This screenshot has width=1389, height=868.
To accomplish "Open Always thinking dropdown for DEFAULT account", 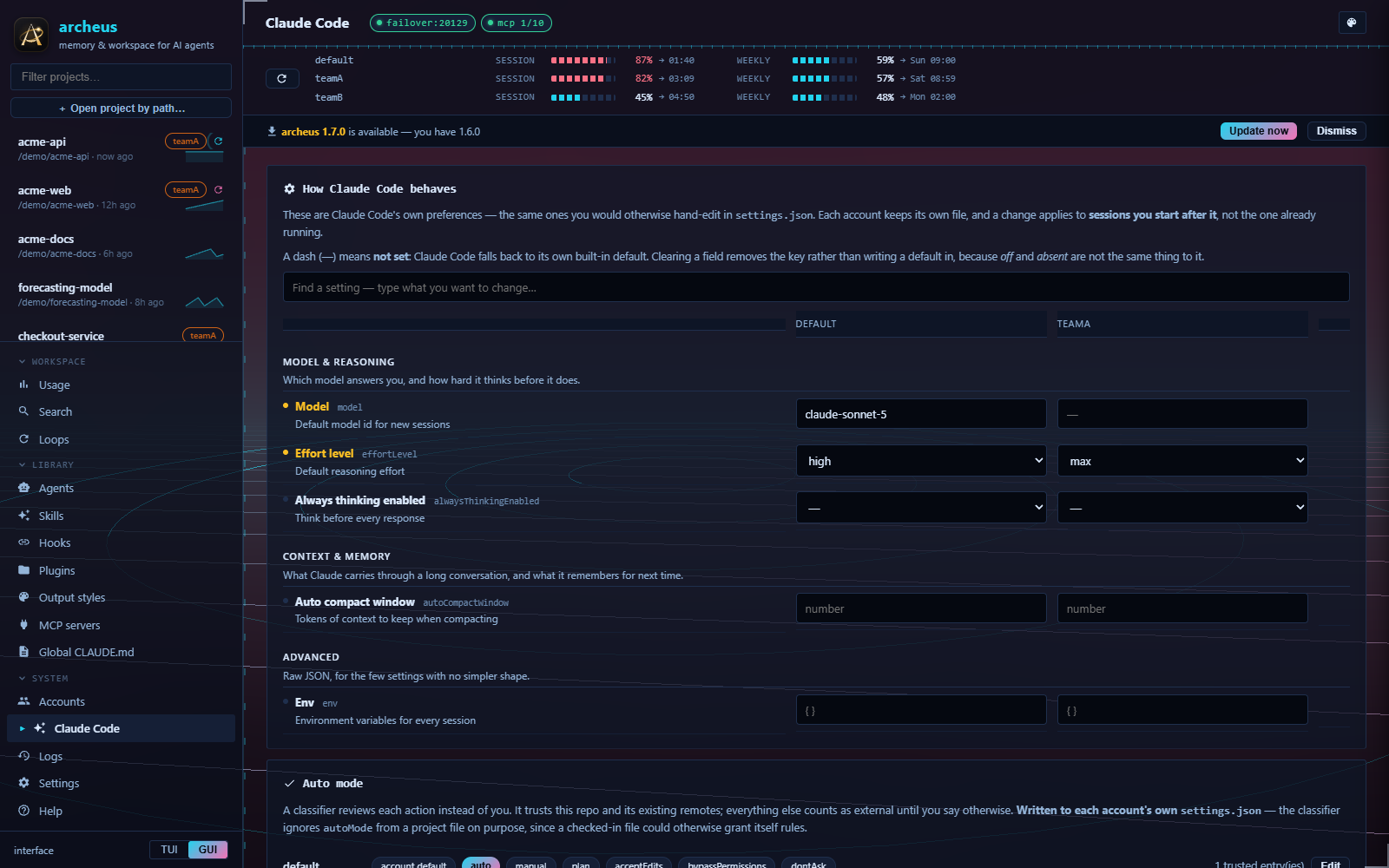I will click(921, 508).
